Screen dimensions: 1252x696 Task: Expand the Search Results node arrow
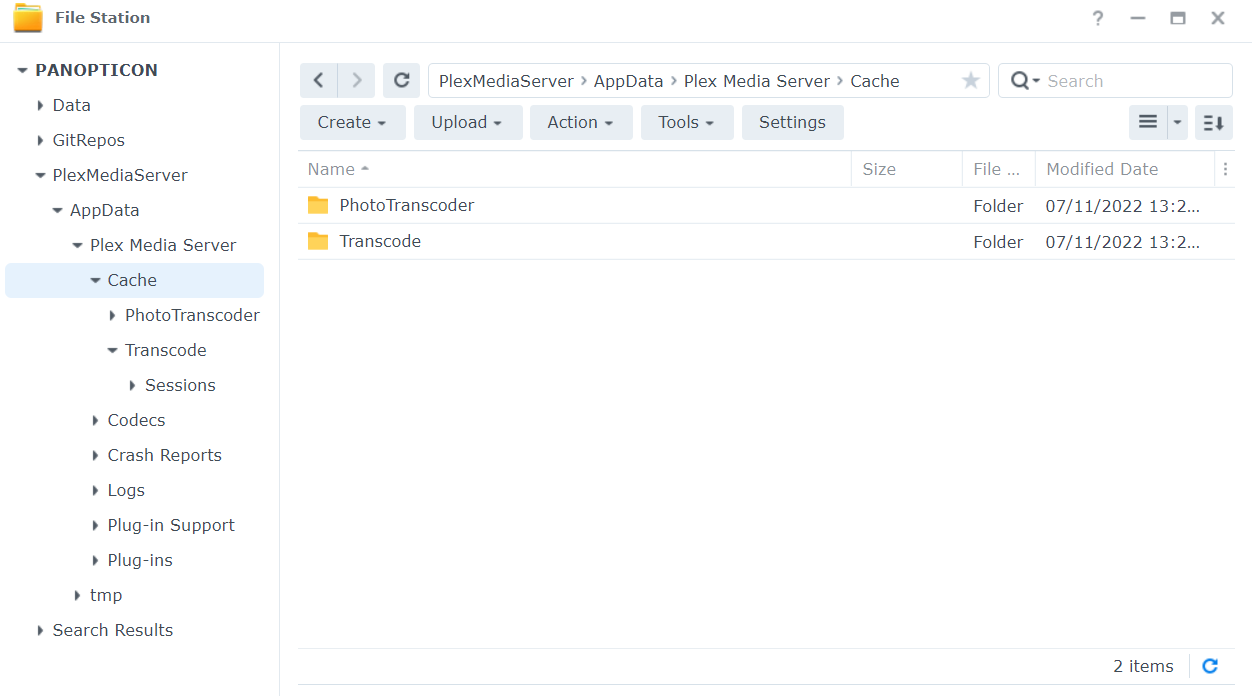tap(40, 630)
